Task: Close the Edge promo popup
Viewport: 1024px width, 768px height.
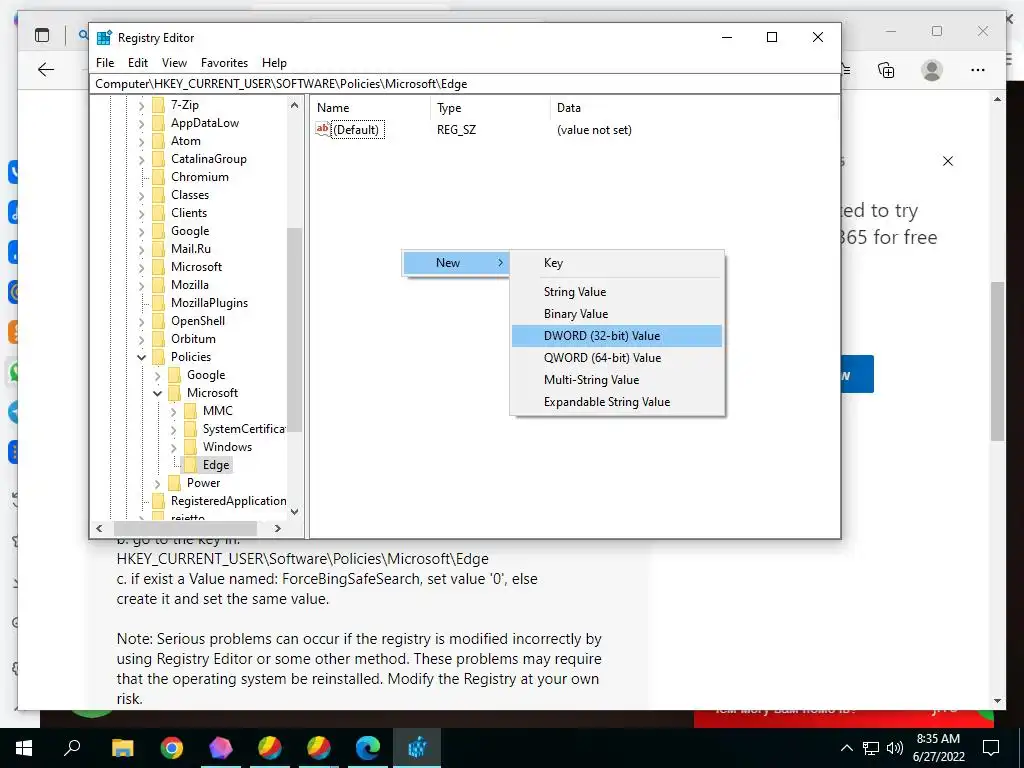Action: pos(948,161)
